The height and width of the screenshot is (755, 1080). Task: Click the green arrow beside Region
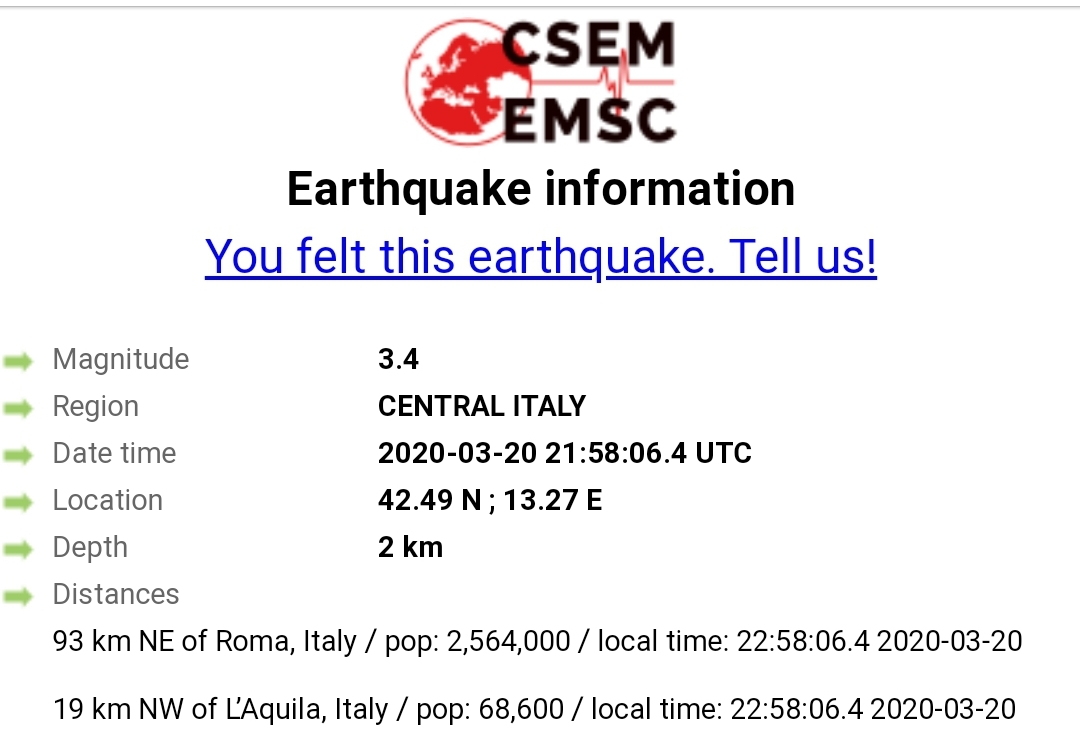(18, 408)
